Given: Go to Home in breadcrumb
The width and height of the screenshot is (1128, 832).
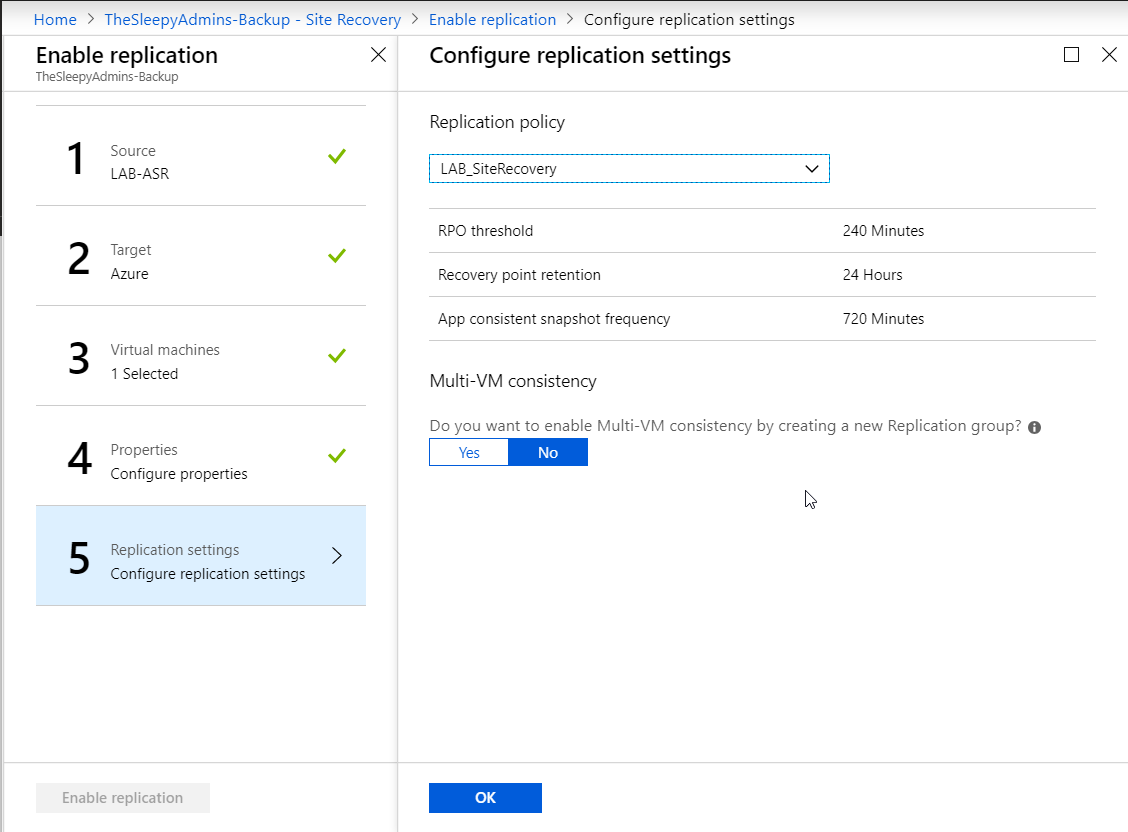Looking at the screenshot, I should pyautogui.click(x=55, y=20).
